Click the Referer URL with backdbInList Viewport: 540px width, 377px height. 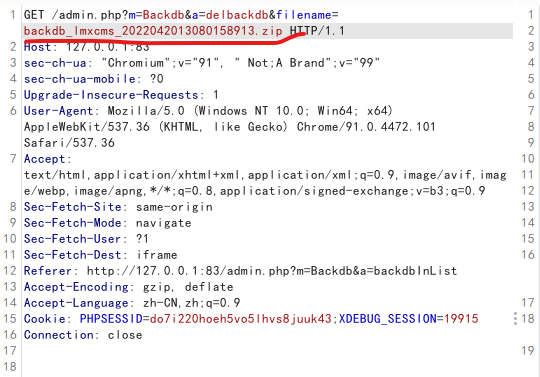point(272,271)
